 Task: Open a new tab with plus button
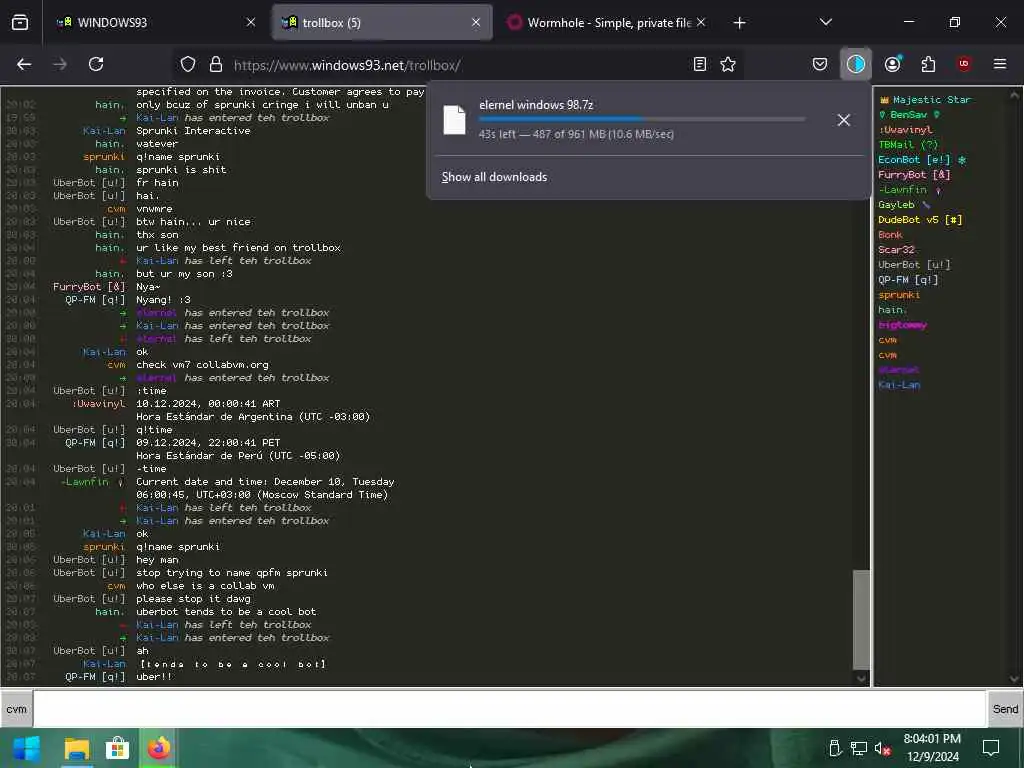tap(739, 23)
